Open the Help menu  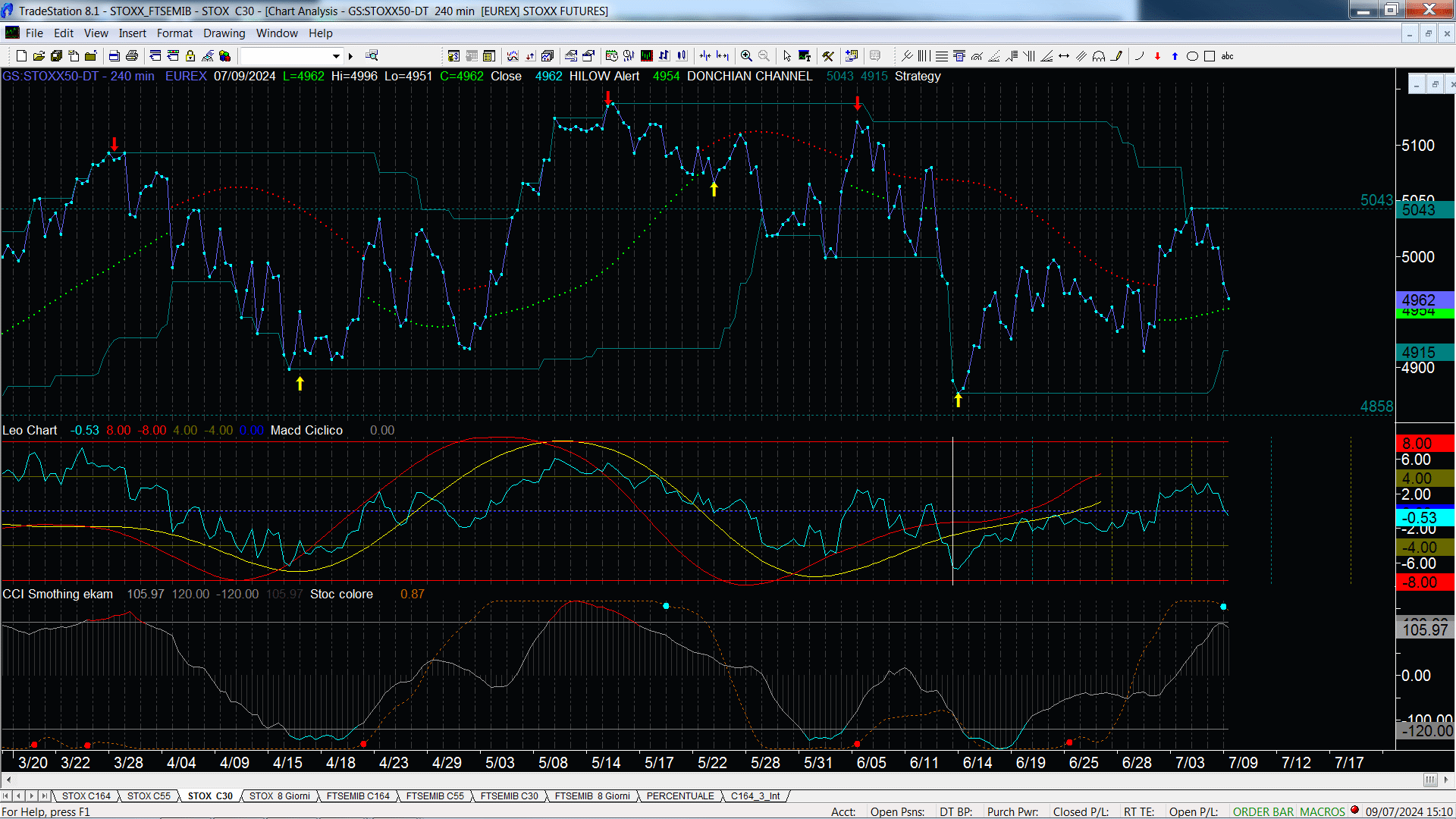coord(321,33)
